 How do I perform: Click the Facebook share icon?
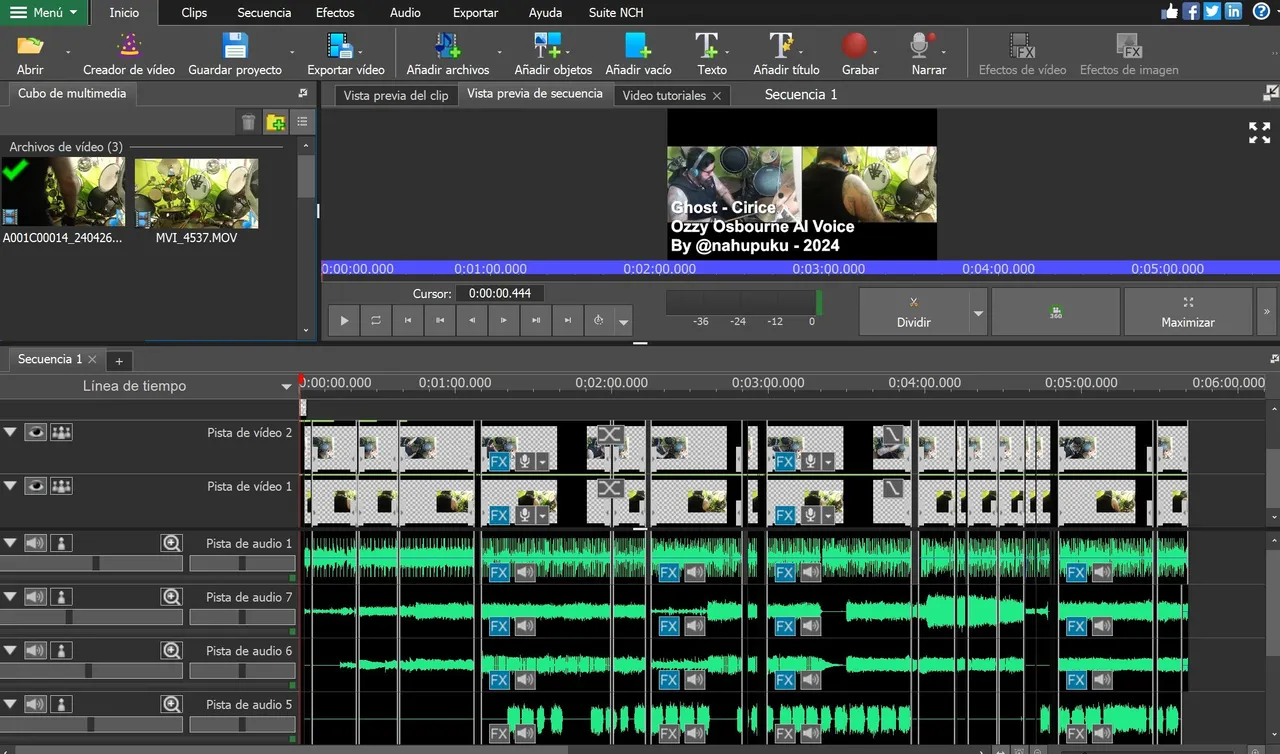[1191, 12]
